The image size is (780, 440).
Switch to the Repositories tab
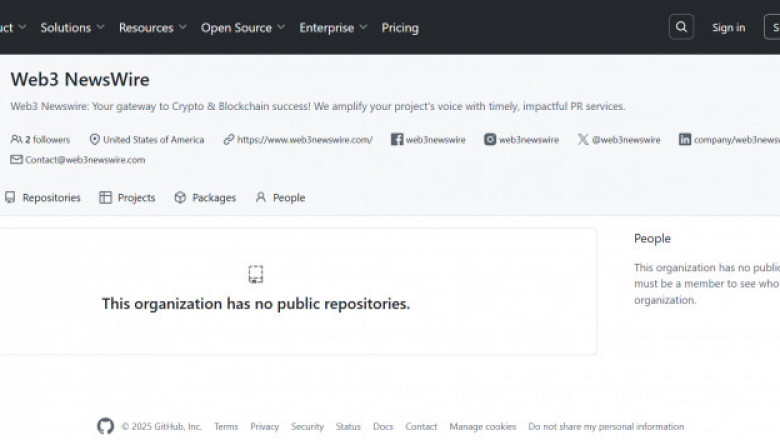43,197
